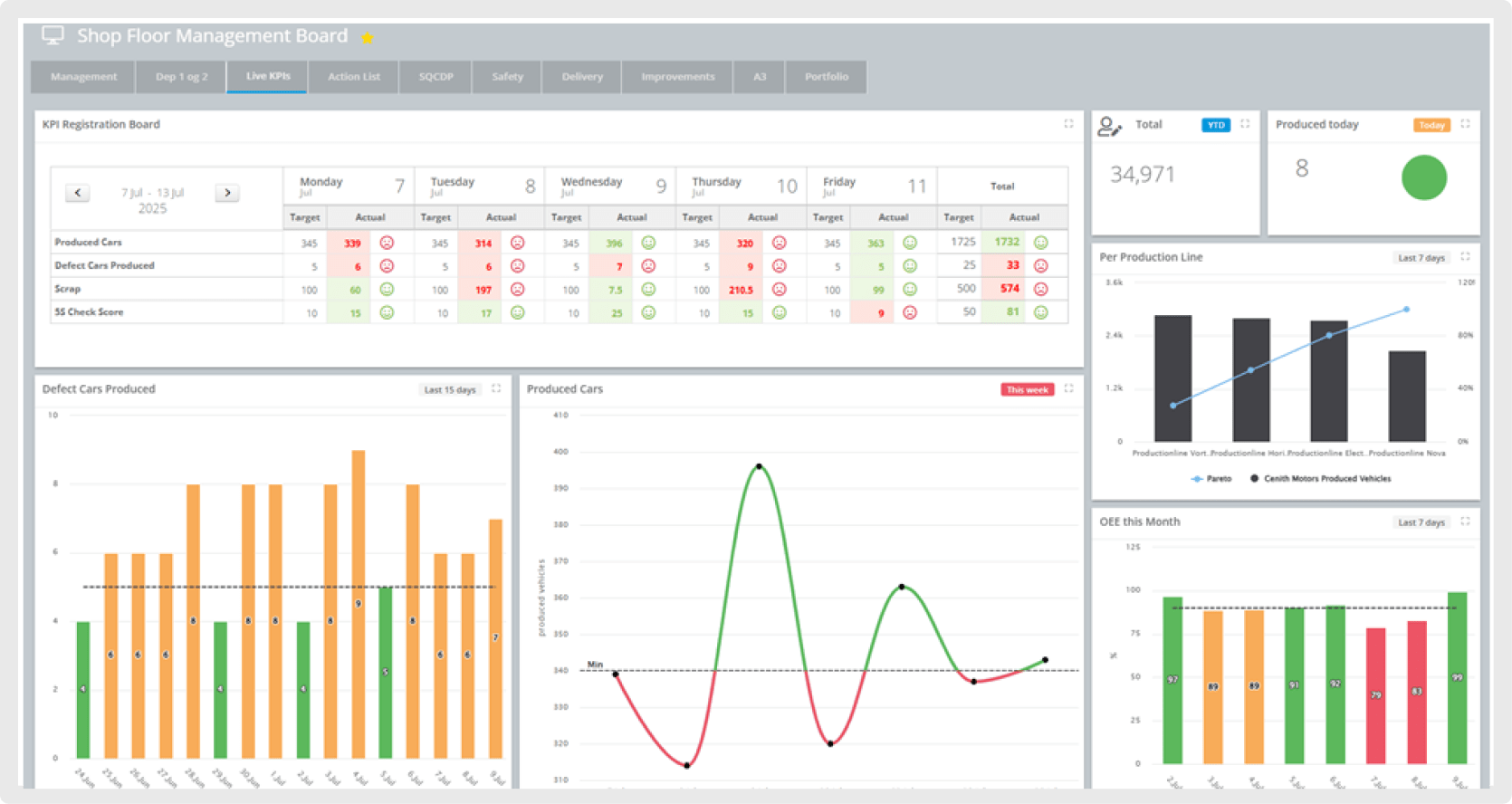This screenshot has height=804, width=1512.
Task: Expand the Per Production Line widget
Action: [x=1465, y=257]
